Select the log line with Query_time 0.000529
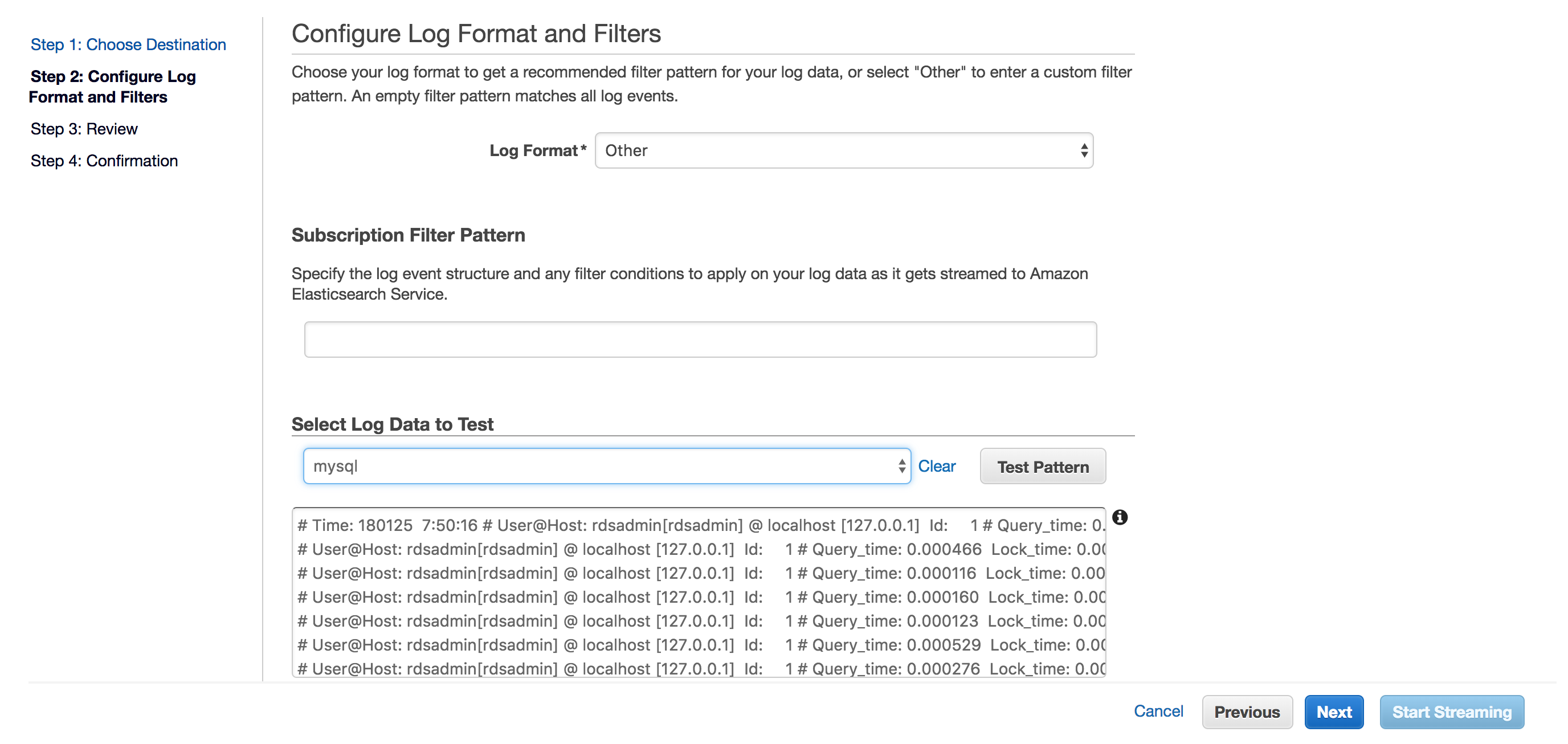This screenshot has height=744, width=1568. [699, 645]
